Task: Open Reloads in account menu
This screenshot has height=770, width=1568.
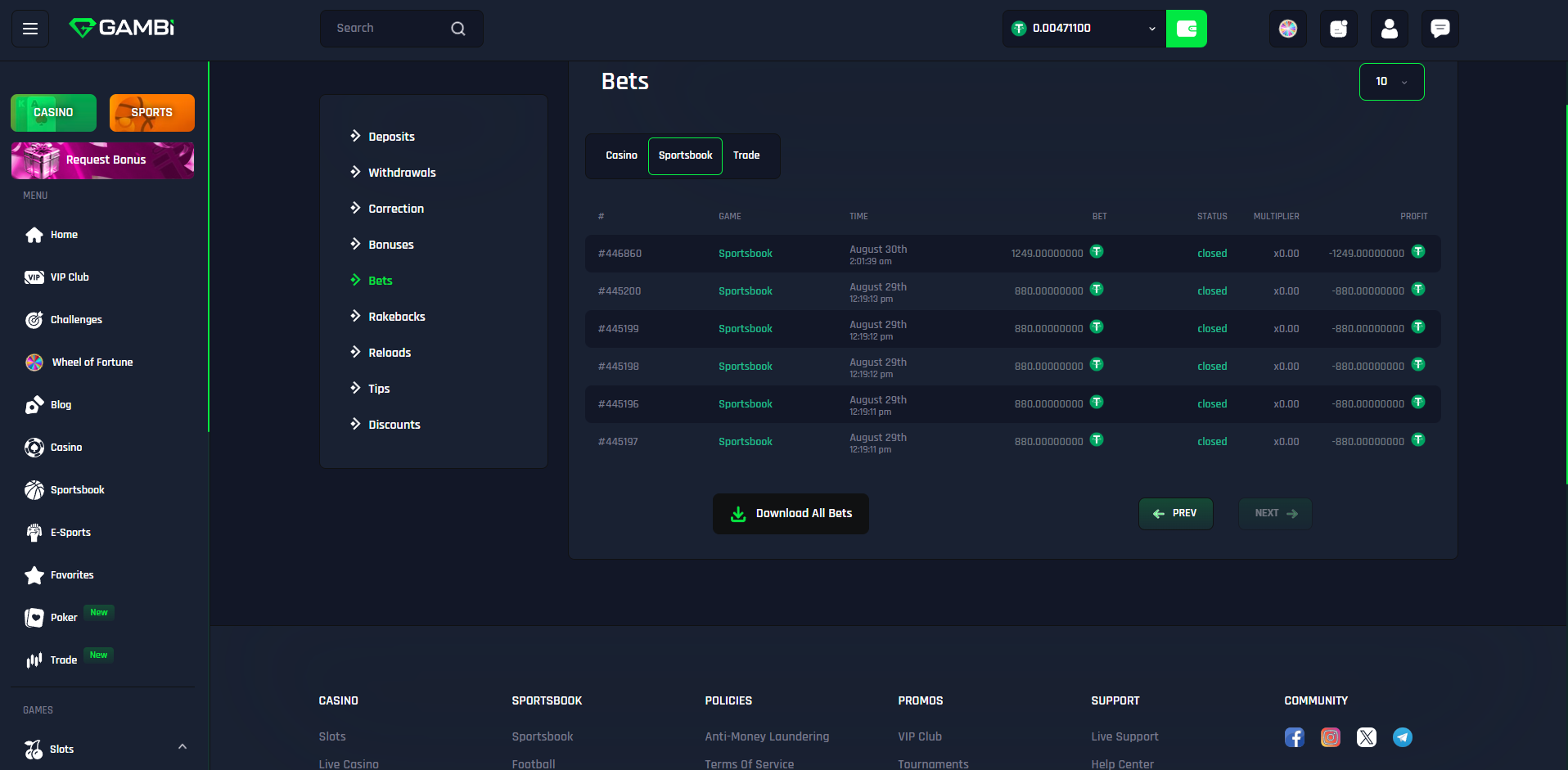Action: [390, 353]
